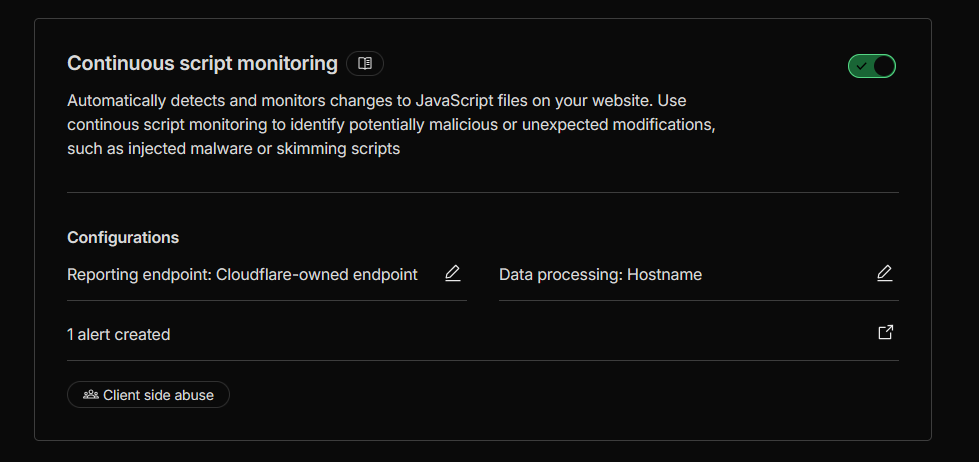Open the documentation book icon beside the title
979x462 pixels.
tap(365, 64)
